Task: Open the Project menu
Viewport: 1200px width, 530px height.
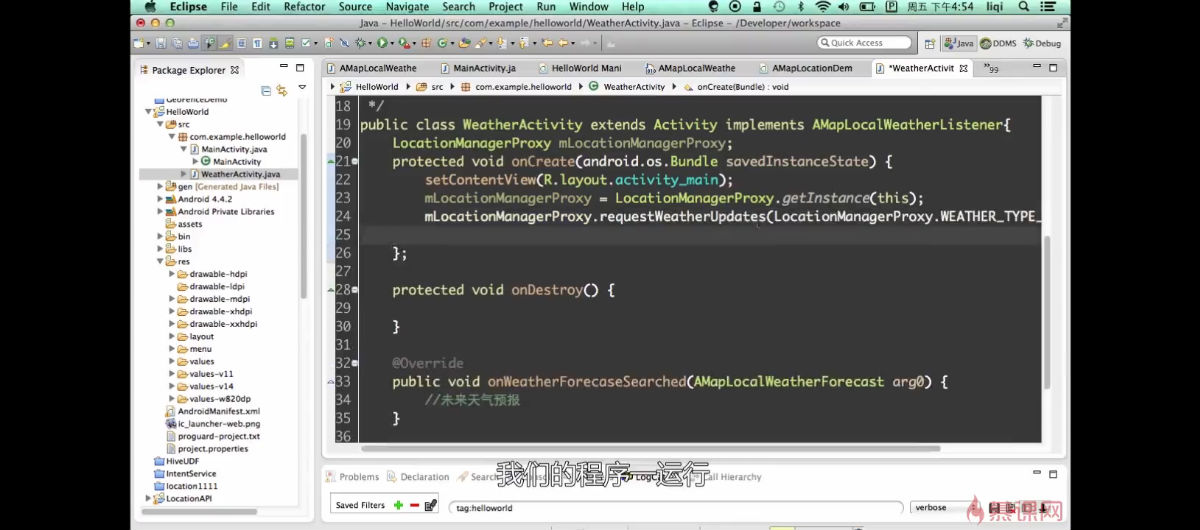Action: click(505, 7)
